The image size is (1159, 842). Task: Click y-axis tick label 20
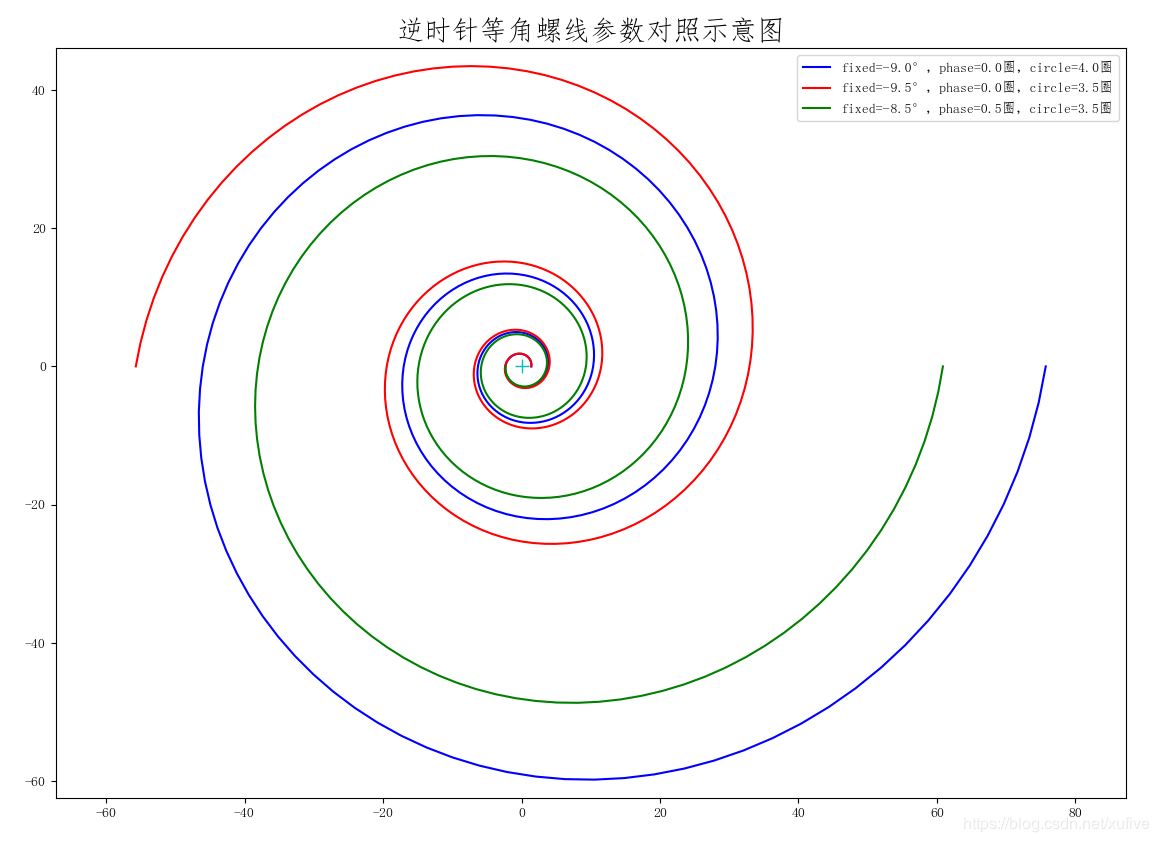point(38,228)
